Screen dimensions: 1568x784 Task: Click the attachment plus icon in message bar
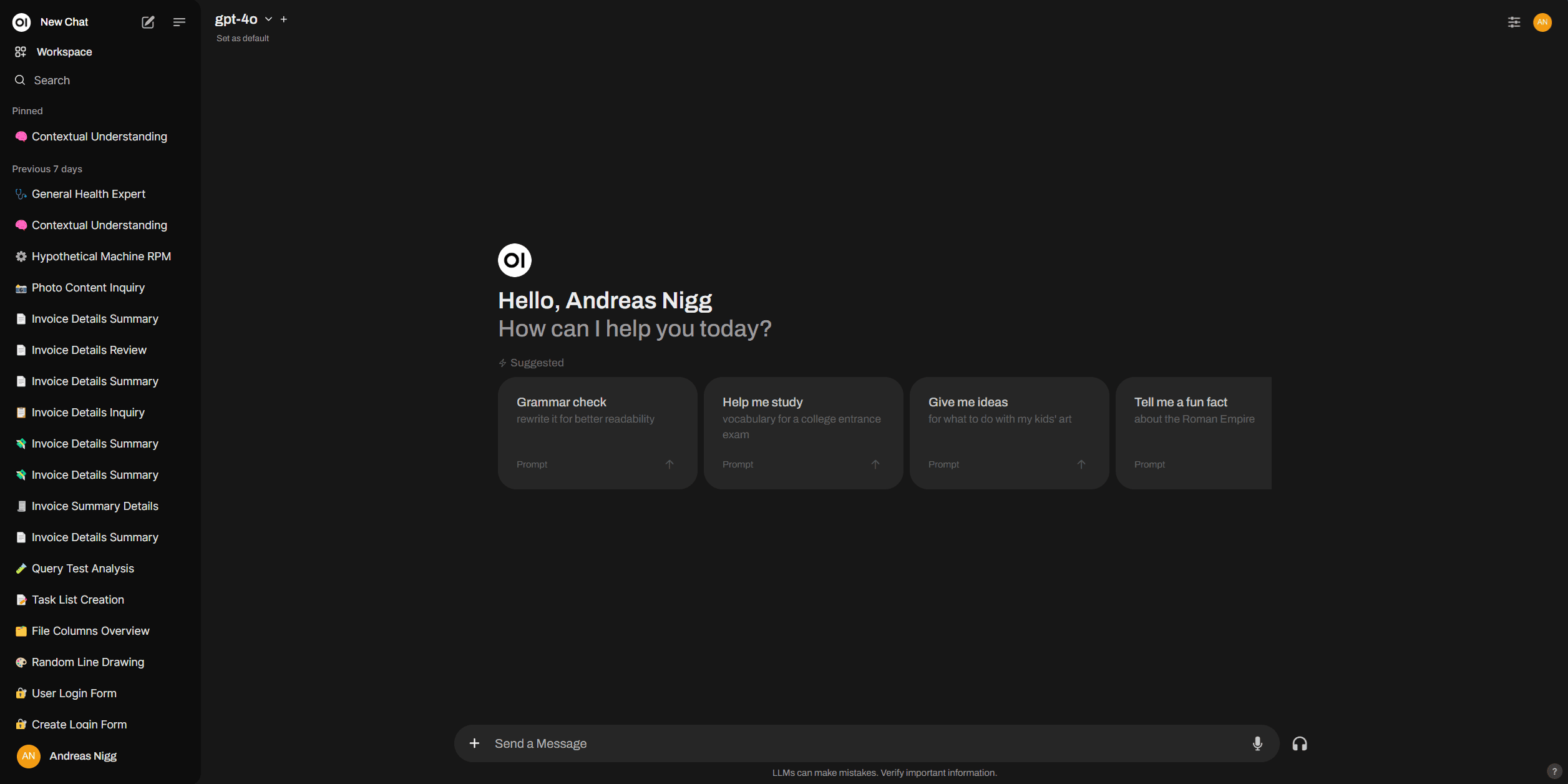tap(474, 743)
